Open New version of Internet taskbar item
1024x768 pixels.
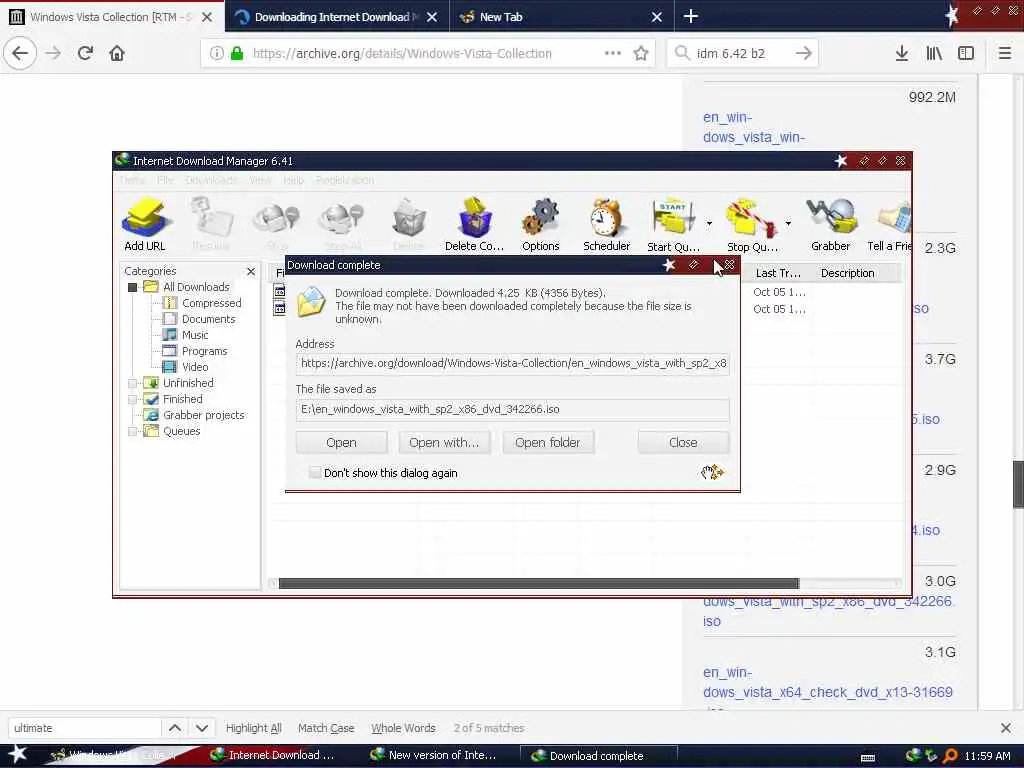(x=434, y=755)
